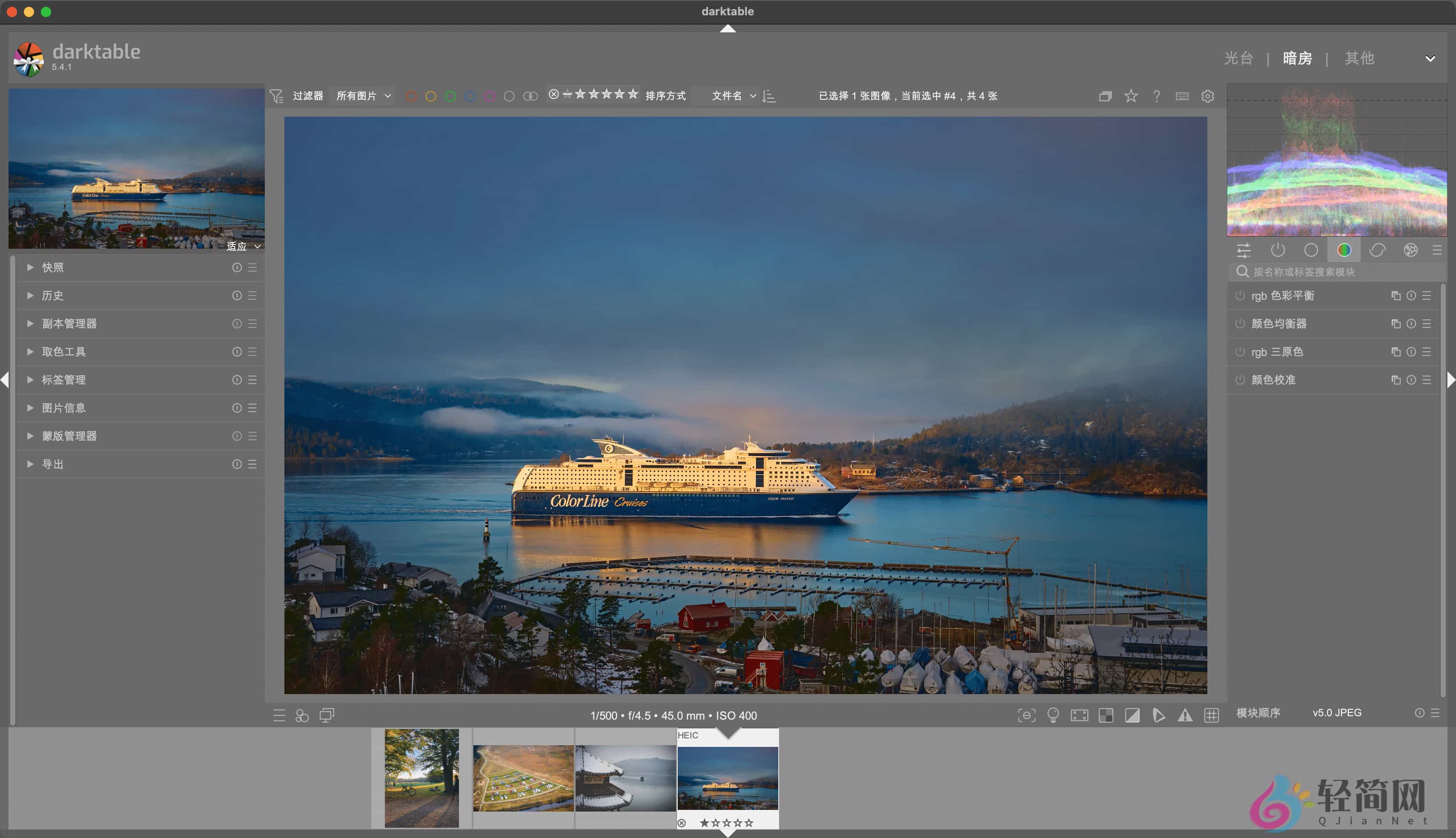Enable the grid overlay in the darkroom toolbar
Screen dimensions: 1456x838
[x=1212, y=715]
